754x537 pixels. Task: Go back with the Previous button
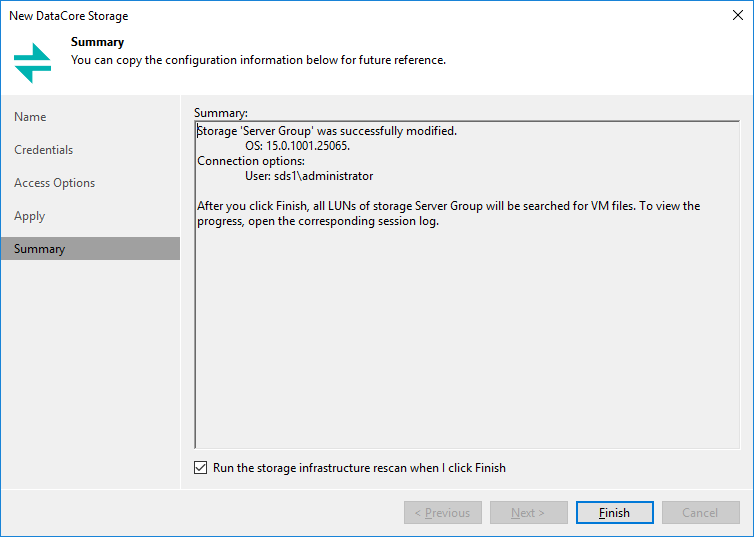[x=443, y=512]
